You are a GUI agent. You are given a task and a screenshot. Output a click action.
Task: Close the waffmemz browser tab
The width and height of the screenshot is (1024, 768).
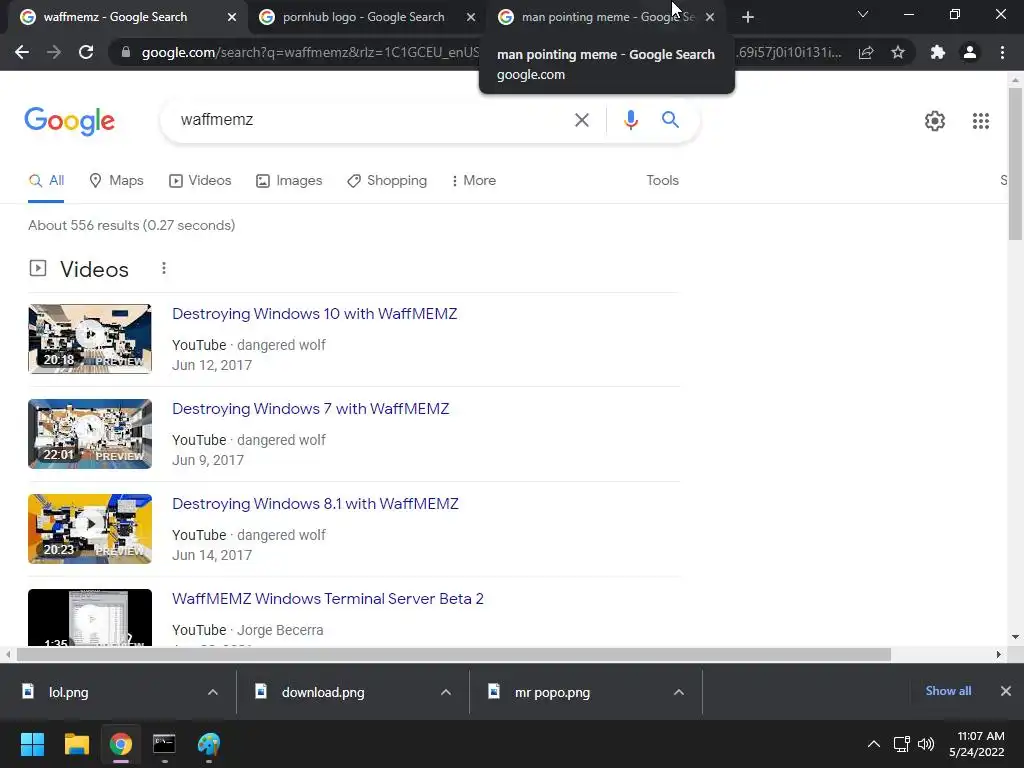tap(232, 17)
